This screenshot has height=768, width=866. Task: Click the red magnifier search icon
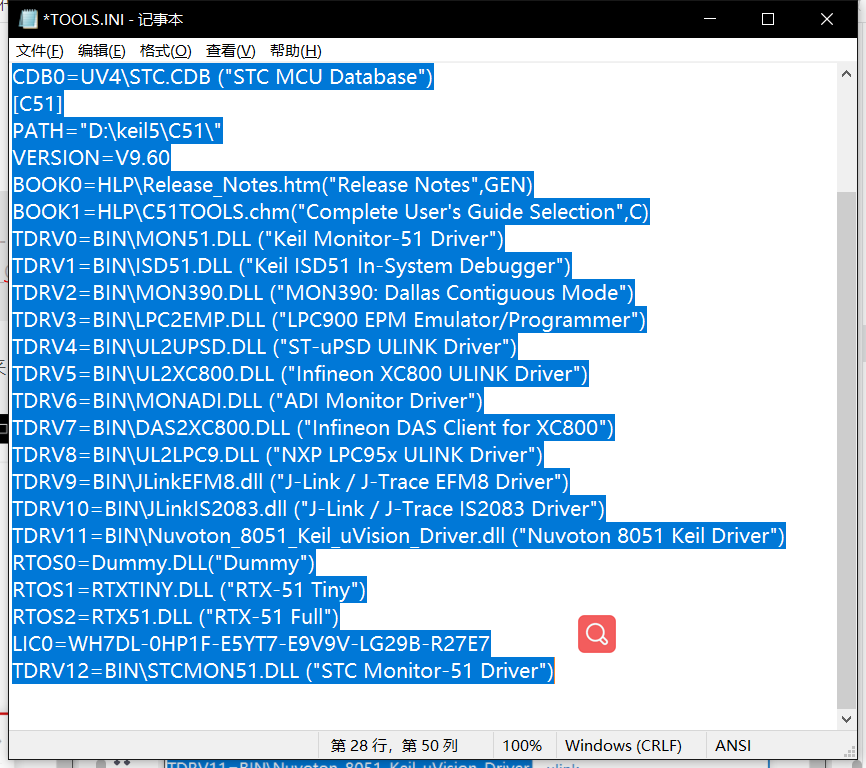(596, 634)
